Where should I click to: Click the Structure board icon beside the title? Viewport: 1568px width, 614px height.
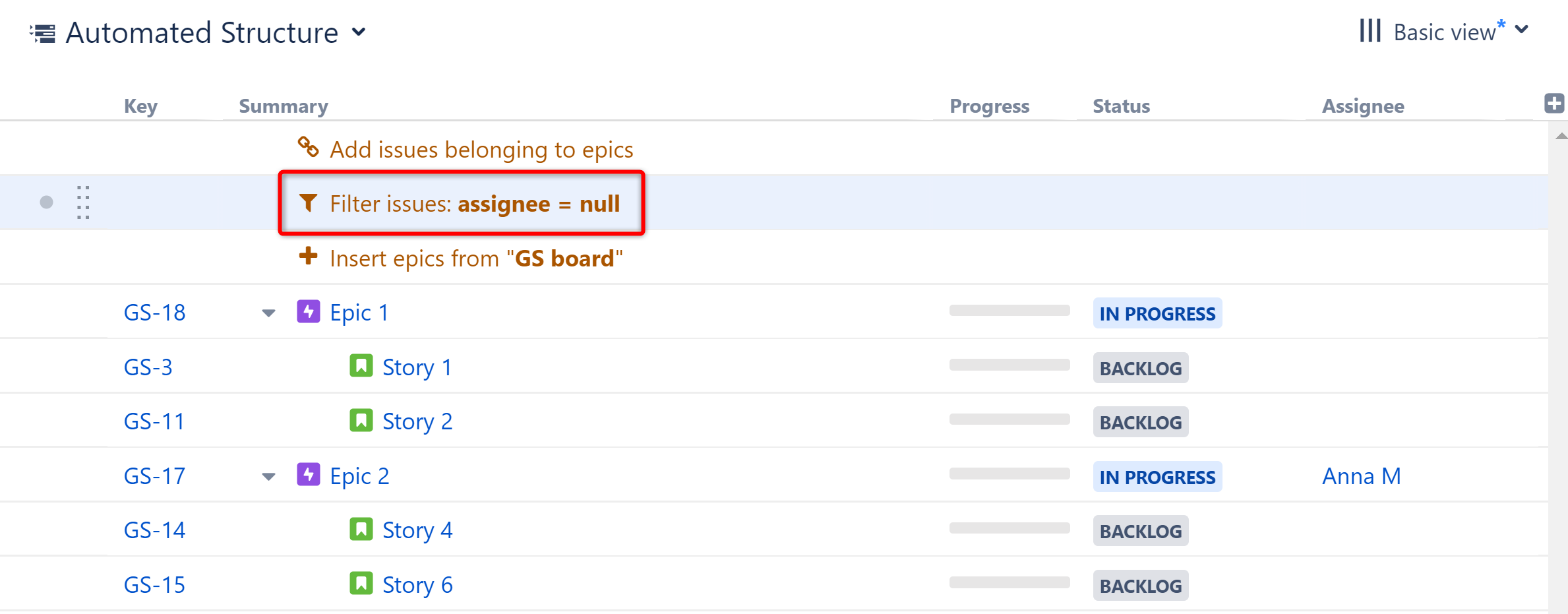coord(44,32)
